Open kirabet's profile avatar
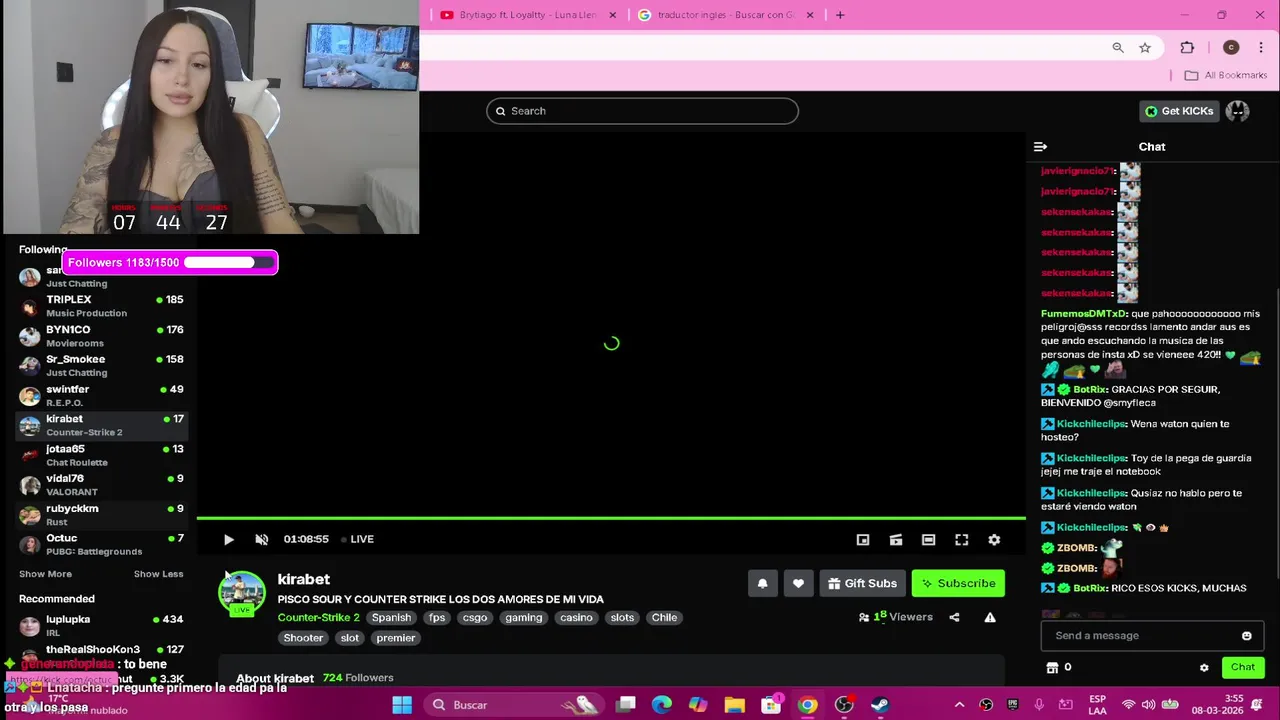Screen dimensions: 1280x720 [x=242, y=592]
